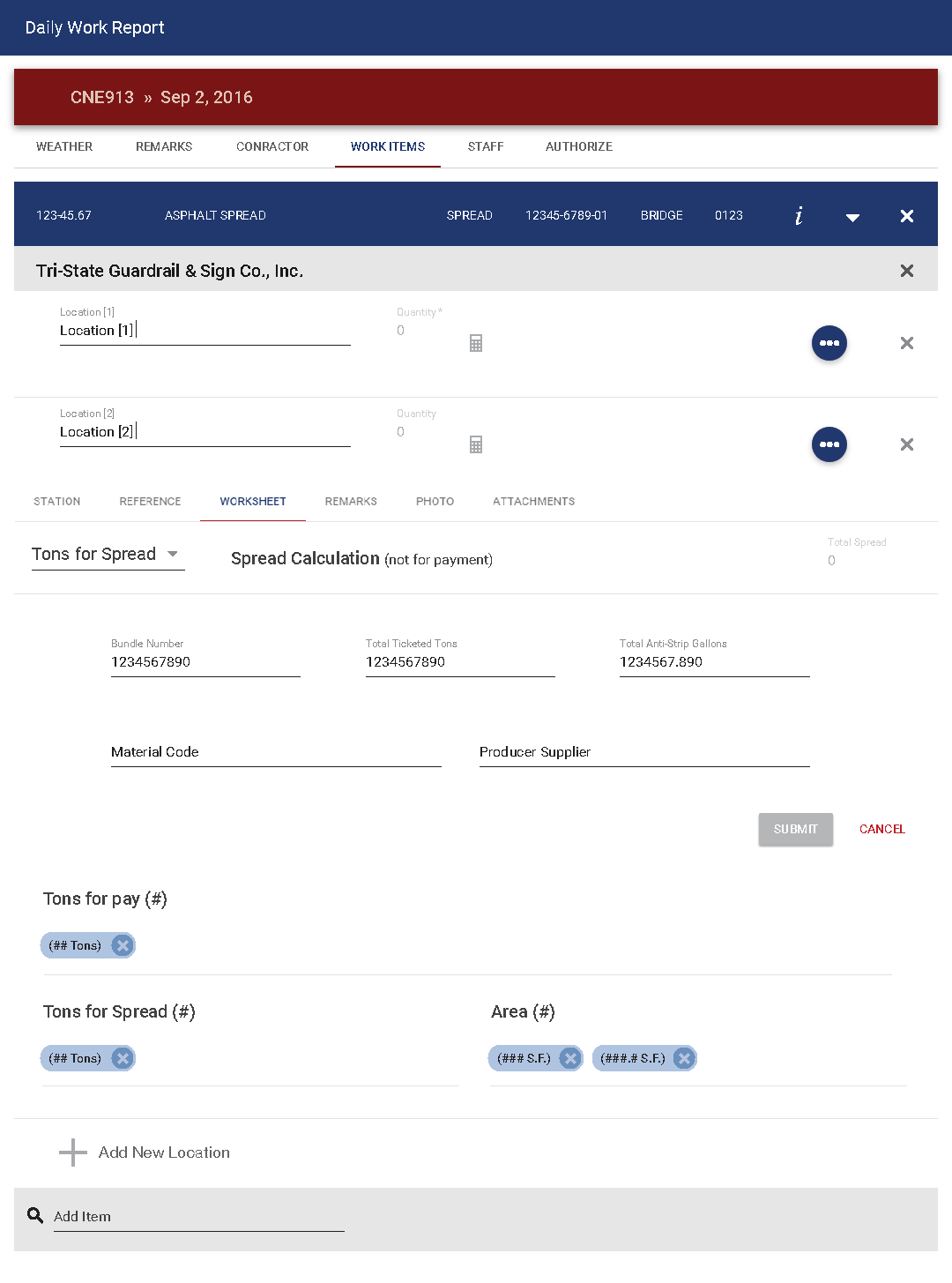Remove the Tons for pay chip
Screen dimensions: 952x1283
coord(123,945)
